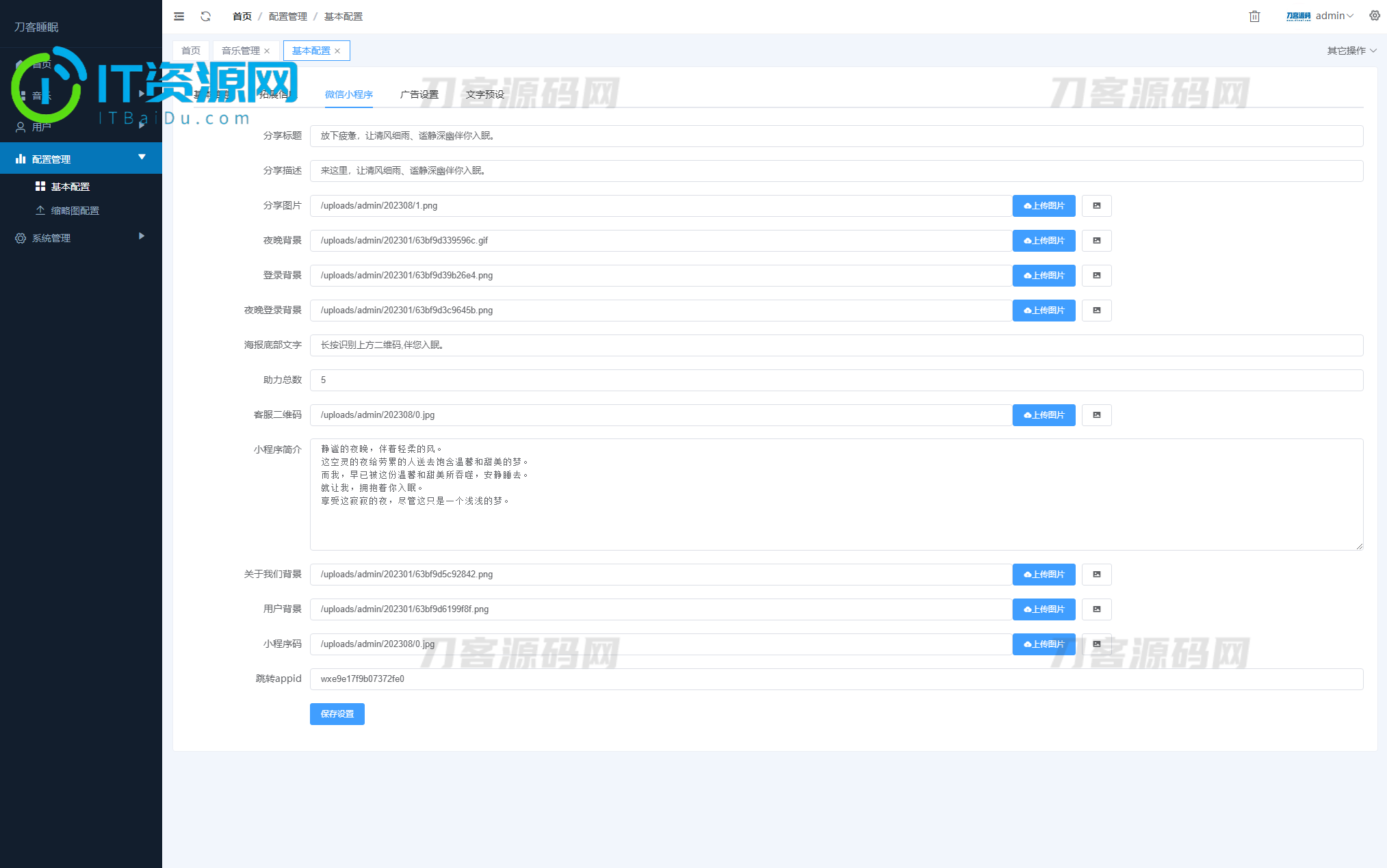Screen dimensions: 1387x868
Task: Open the settings gear in top right
Action: [x=1375, y=16]
